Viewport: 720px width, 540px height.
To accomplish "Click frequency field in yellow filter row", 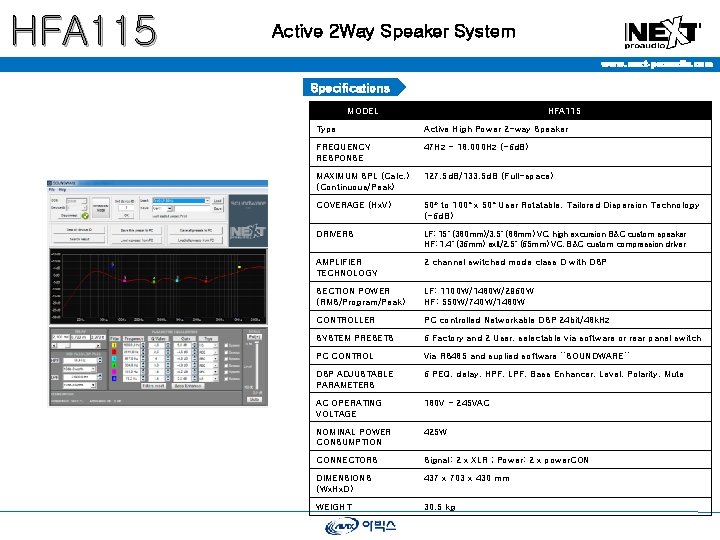I will coord(132,345).
